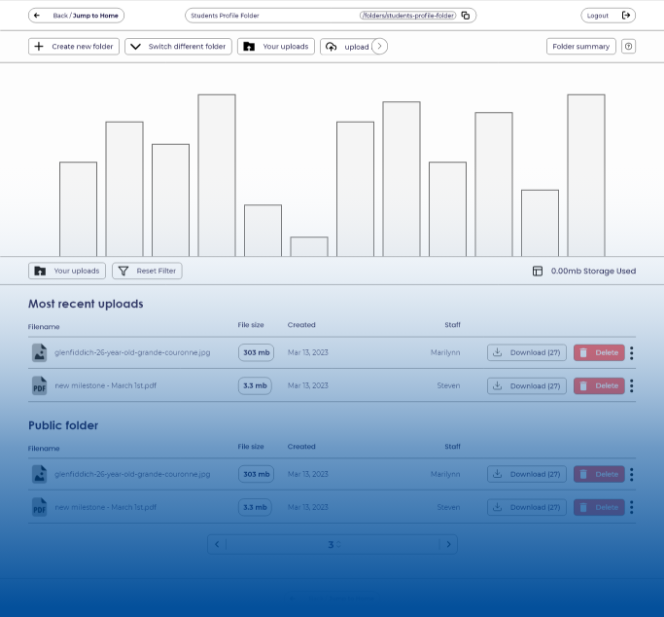This screenshot has width=664, height=617.
Task: Download the new milestone PDF in recent uploads
Action: 527,386
